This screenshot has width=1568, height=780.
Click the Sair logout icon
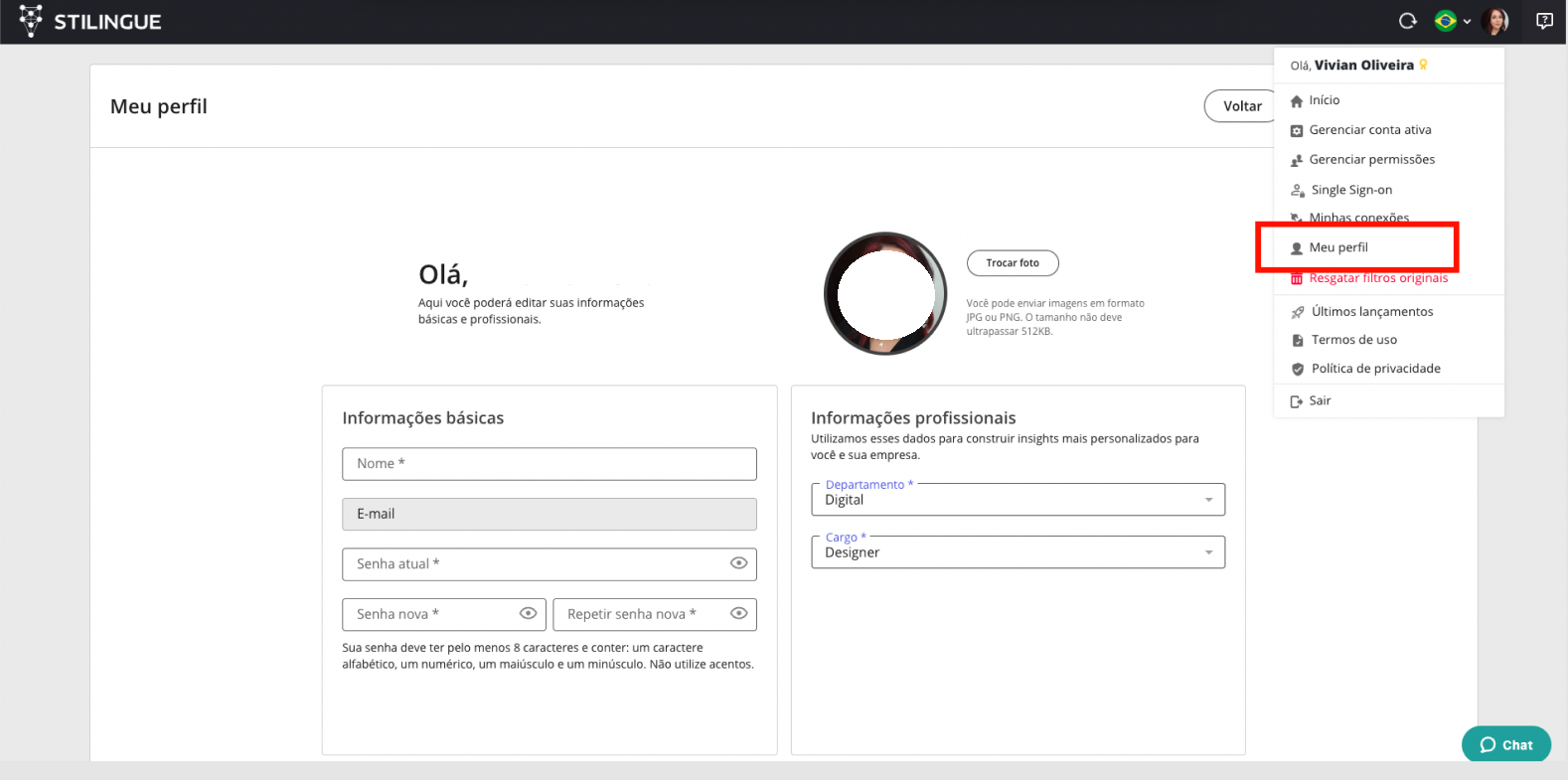pos(1297,401)
